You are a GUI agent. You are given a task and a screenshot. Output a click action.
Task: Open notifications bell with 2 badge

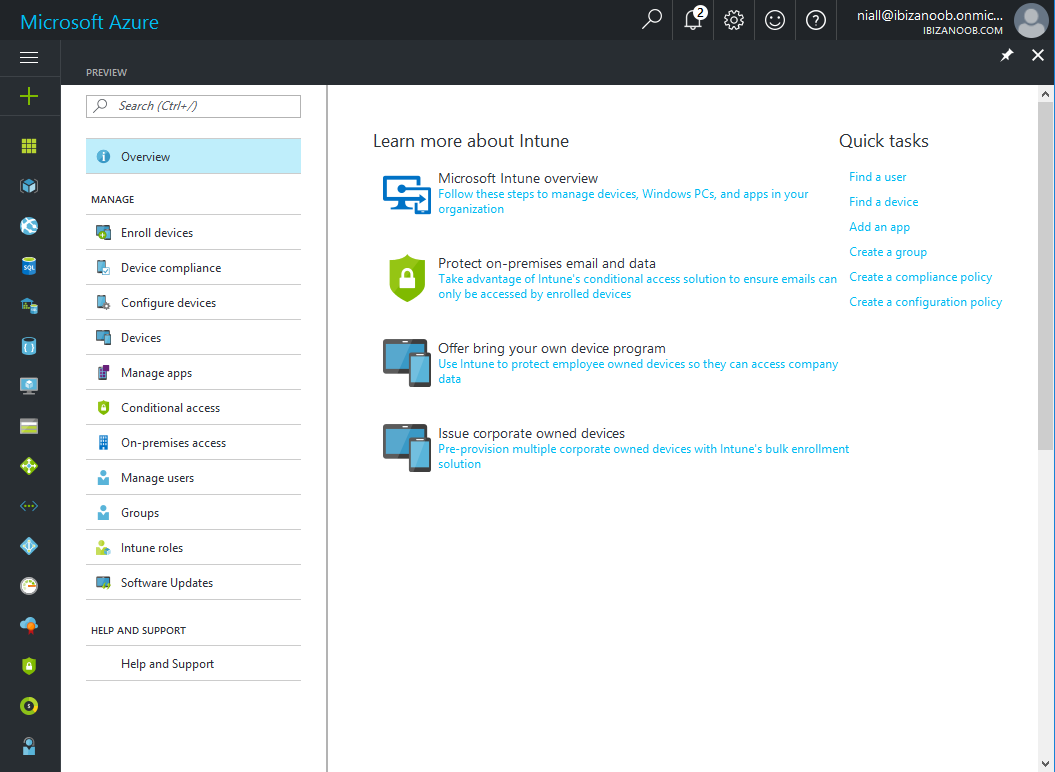(x=693, y=20)
